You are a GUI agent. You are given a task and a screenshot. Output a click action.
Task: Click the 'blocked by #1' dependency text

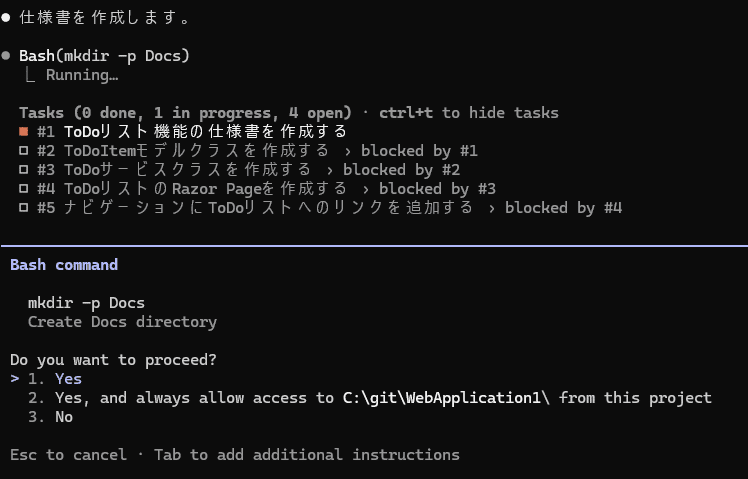[419, 151]
